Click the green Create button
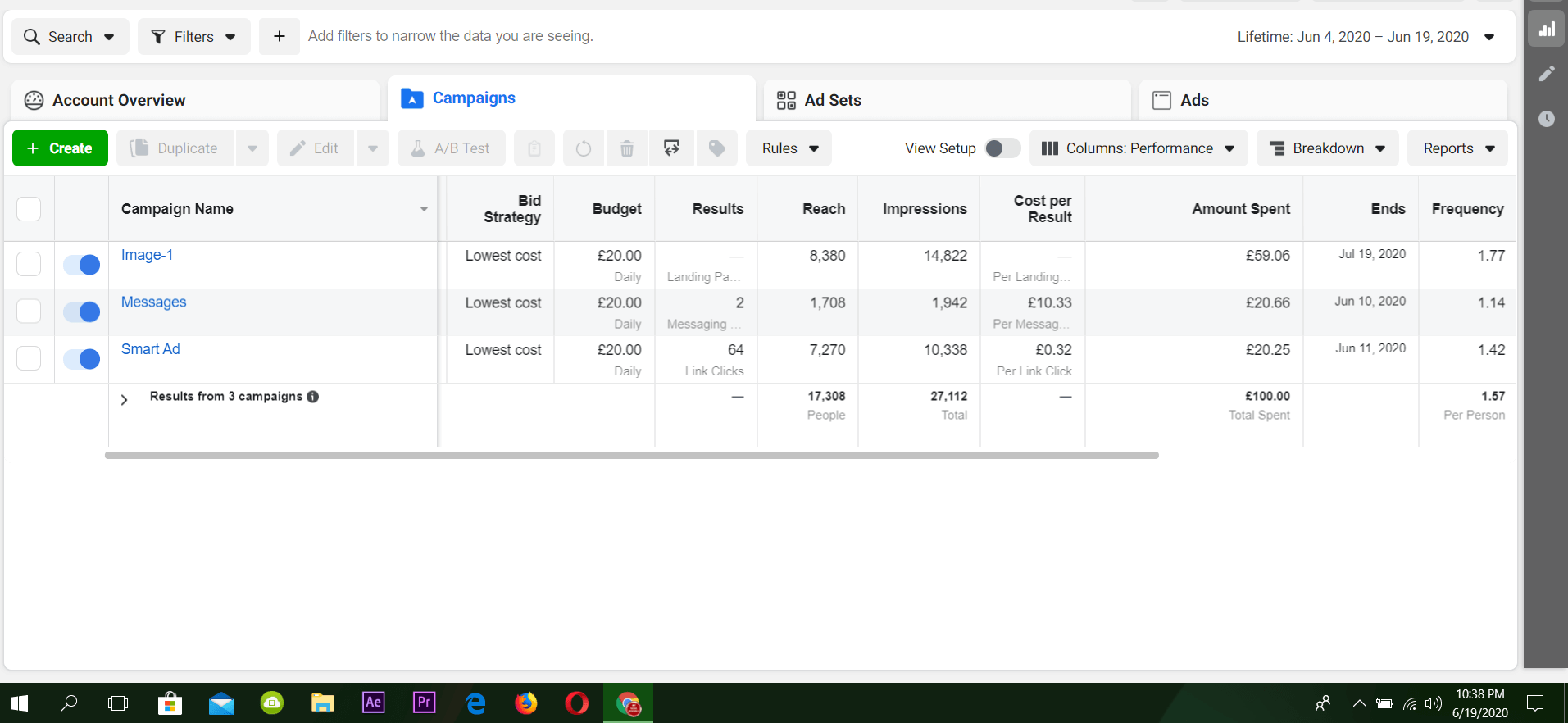Image resolution: width=1568 pixels, height=723 pixels. click(x=60, y=148)
